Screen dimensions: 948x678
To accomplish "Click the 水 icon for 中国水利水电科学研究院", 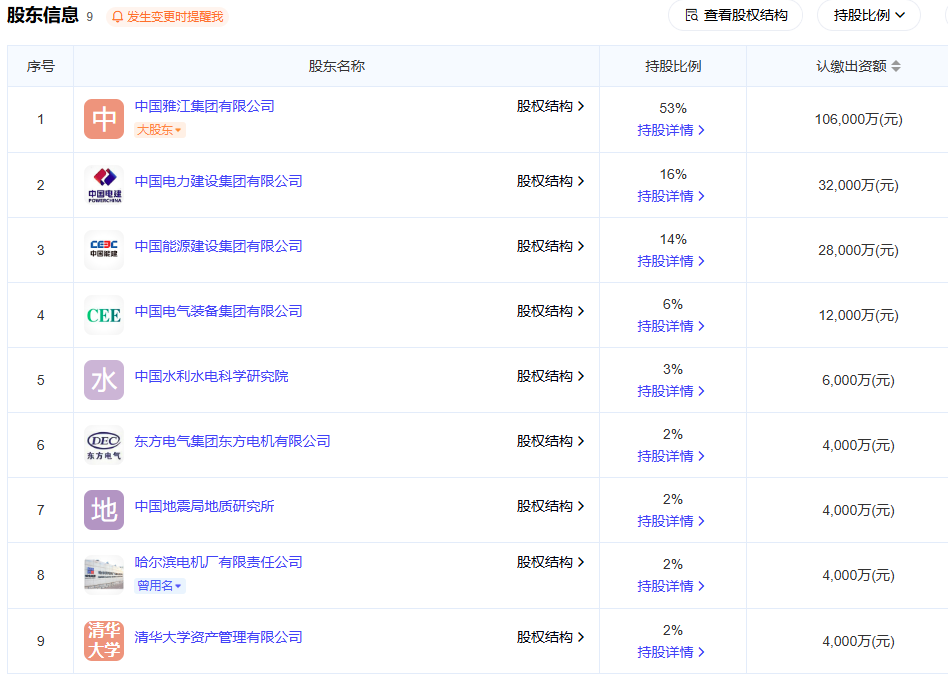I will 103,379.
